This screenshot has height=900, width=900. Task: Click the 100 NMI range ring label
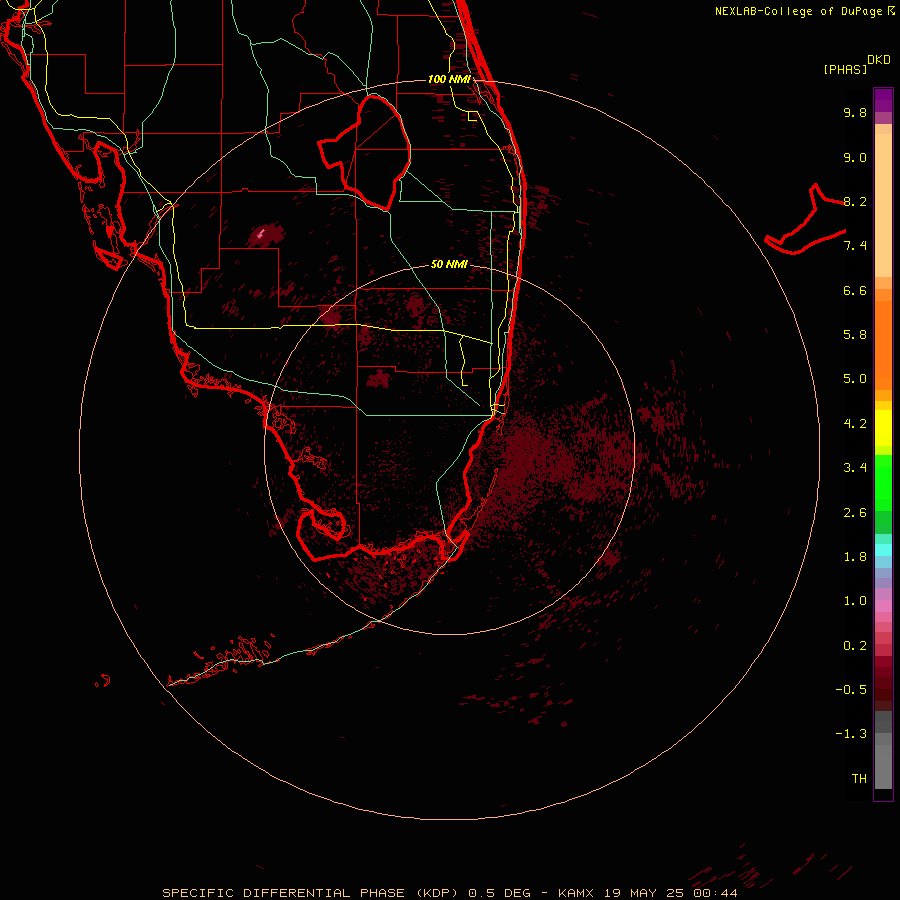pyautogui.click(x=449, y=79)
